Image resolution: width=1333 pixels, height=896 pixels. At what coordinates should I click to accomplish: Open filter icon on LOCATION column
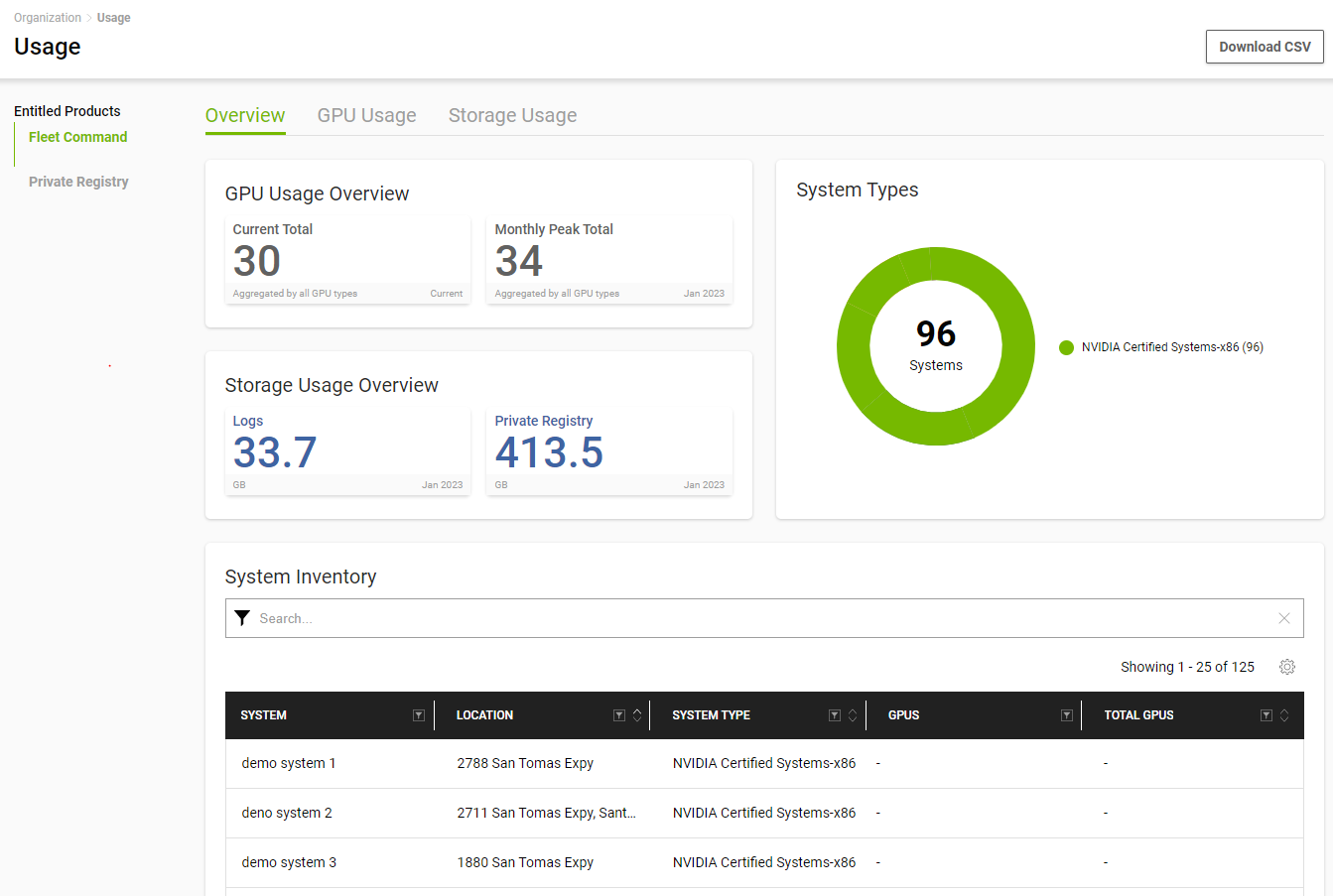619,715
